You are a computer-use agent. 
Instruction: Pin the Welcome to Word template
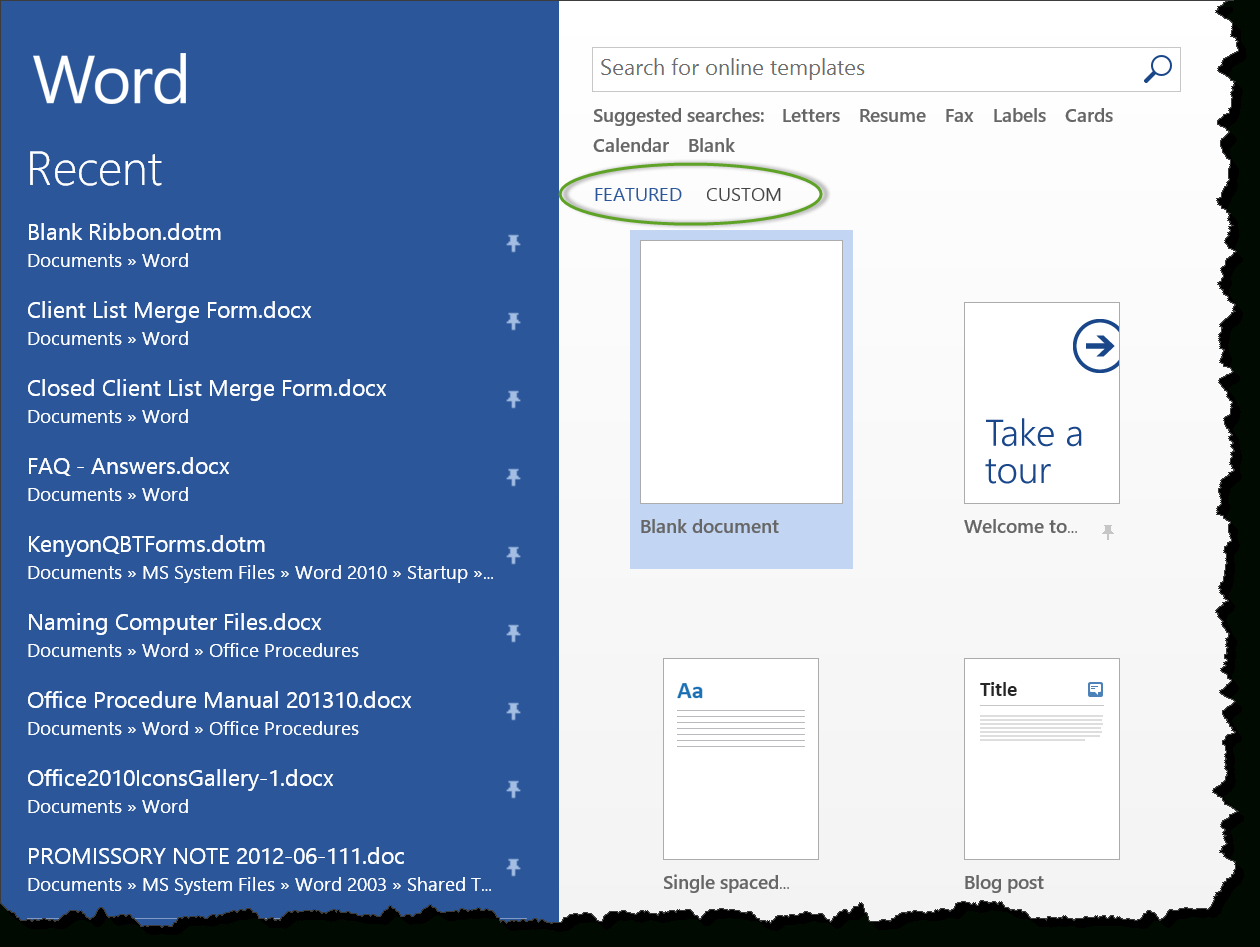1107,533
